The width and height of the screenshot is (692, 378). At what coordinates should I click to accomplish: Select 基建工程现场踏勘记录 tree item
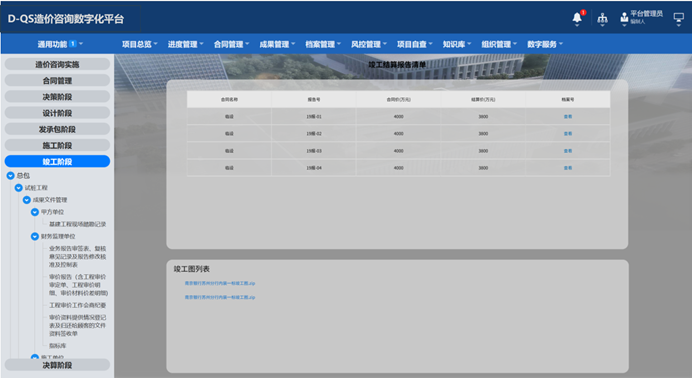[x=78, y=224]
